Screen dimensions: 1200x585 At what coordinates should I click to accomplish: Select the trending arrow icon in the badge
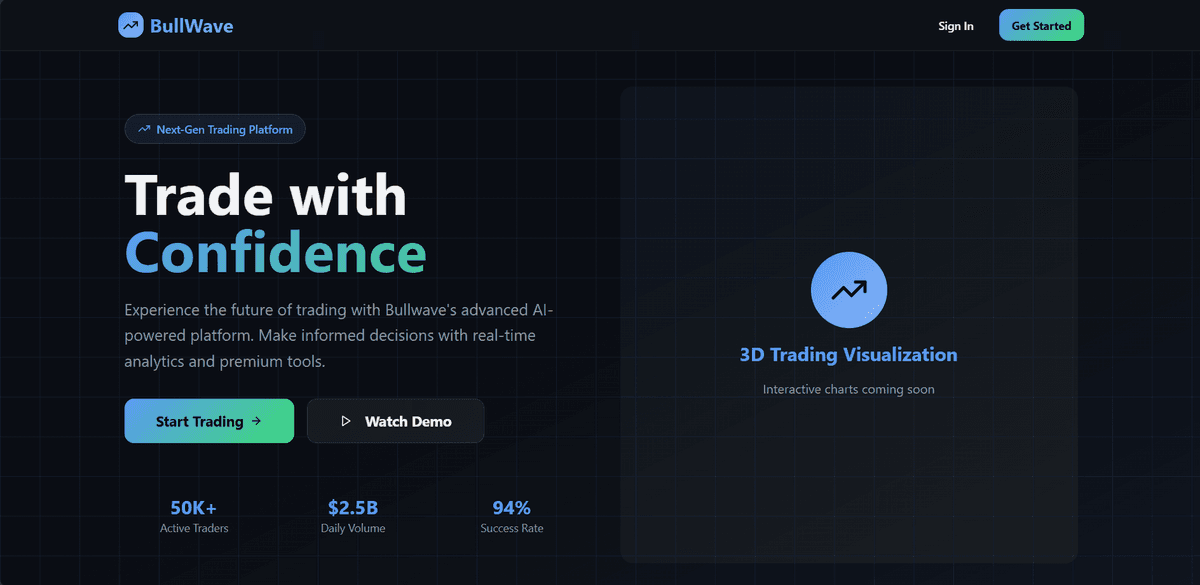[143, 128]
